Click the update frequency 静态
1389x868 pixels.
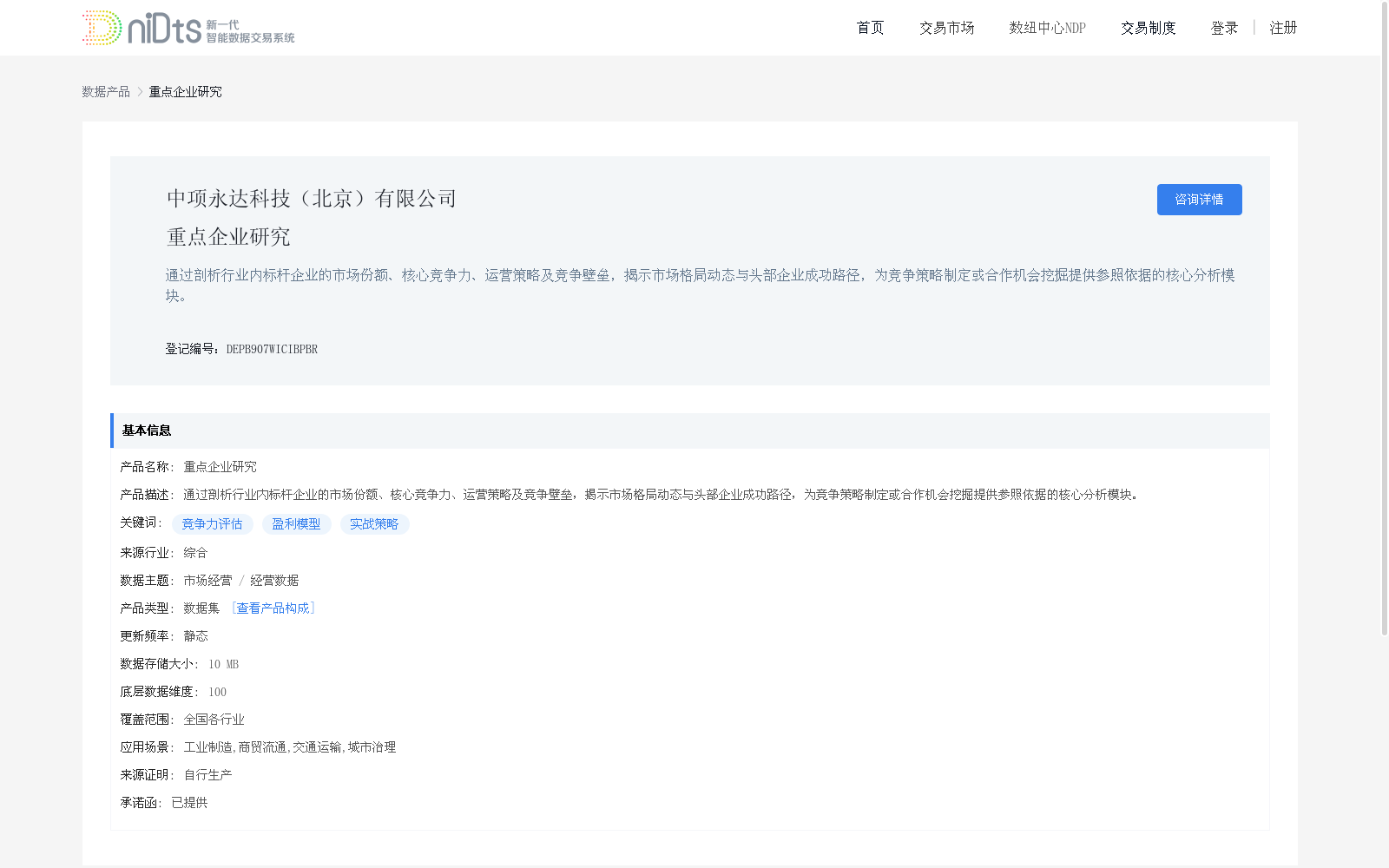pyautogui.click(x=195, y=636)
